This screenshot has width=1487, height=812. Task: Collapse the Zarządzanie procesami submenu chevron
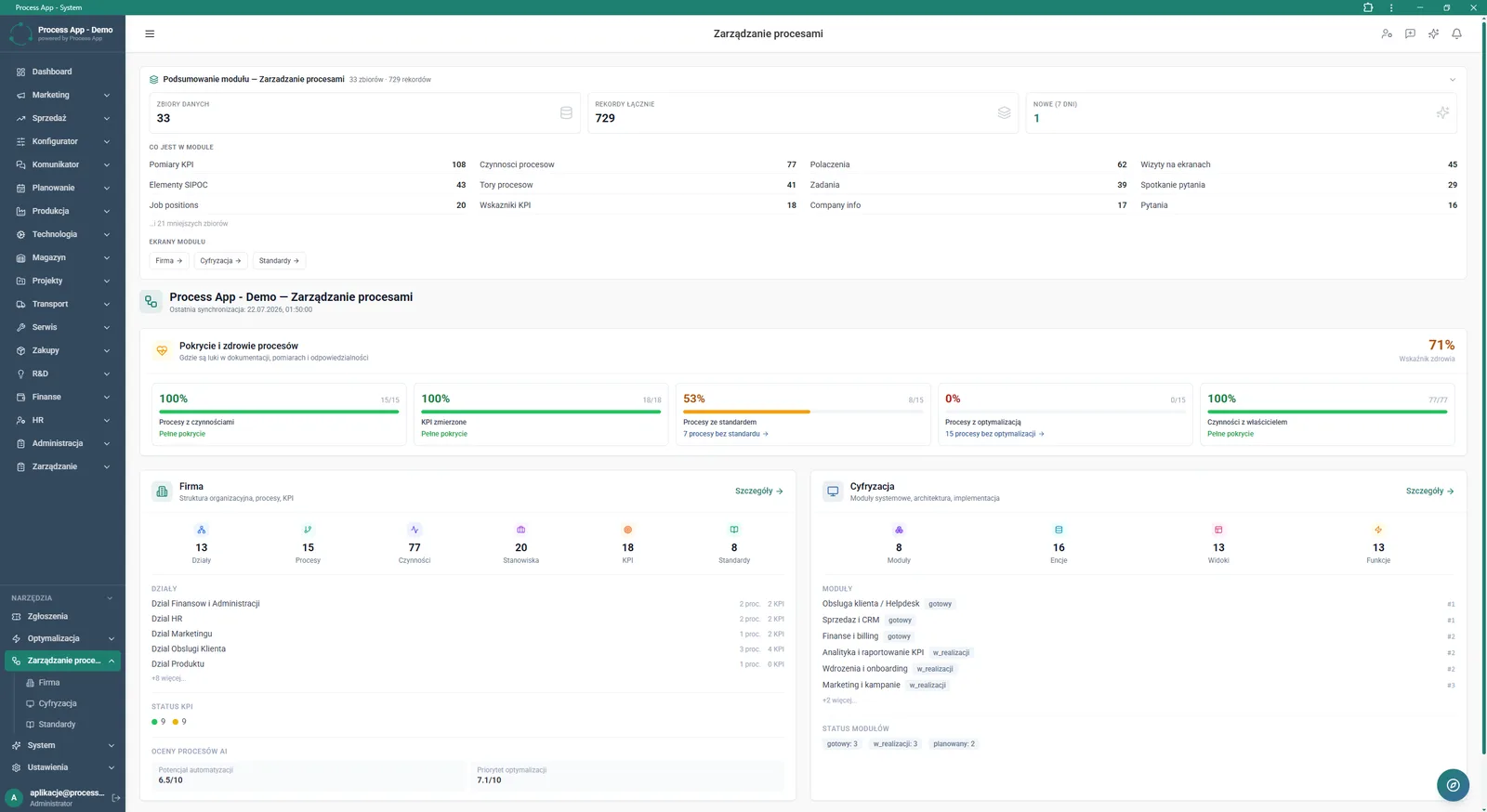tap(112, 661)
